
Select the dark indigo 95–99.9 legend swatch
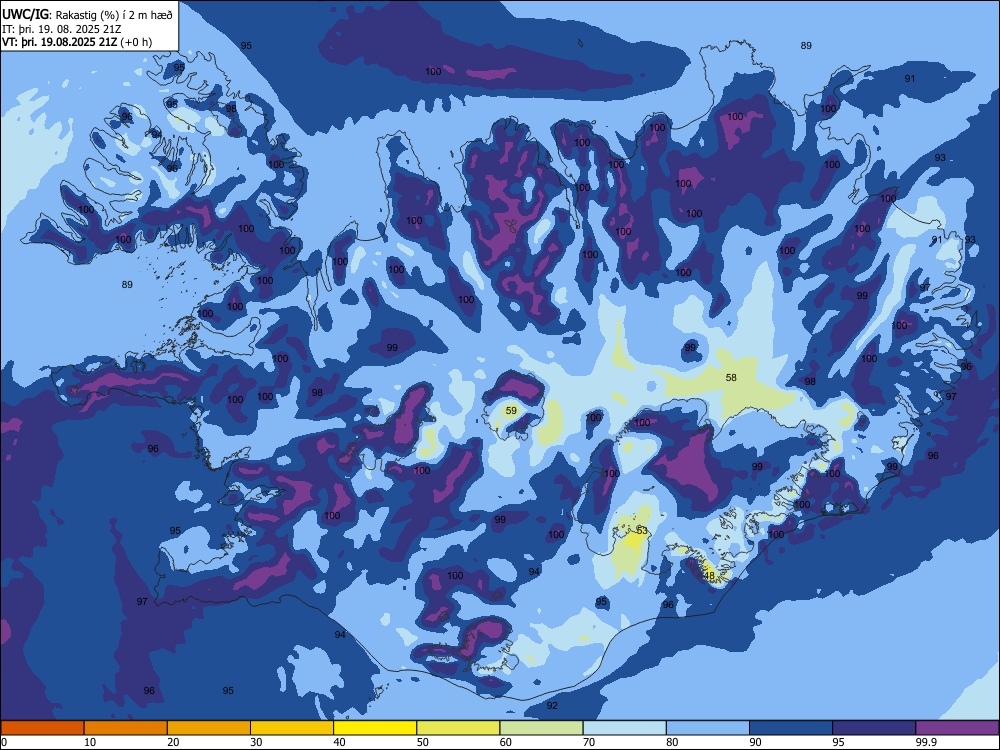tap(874, 728)
